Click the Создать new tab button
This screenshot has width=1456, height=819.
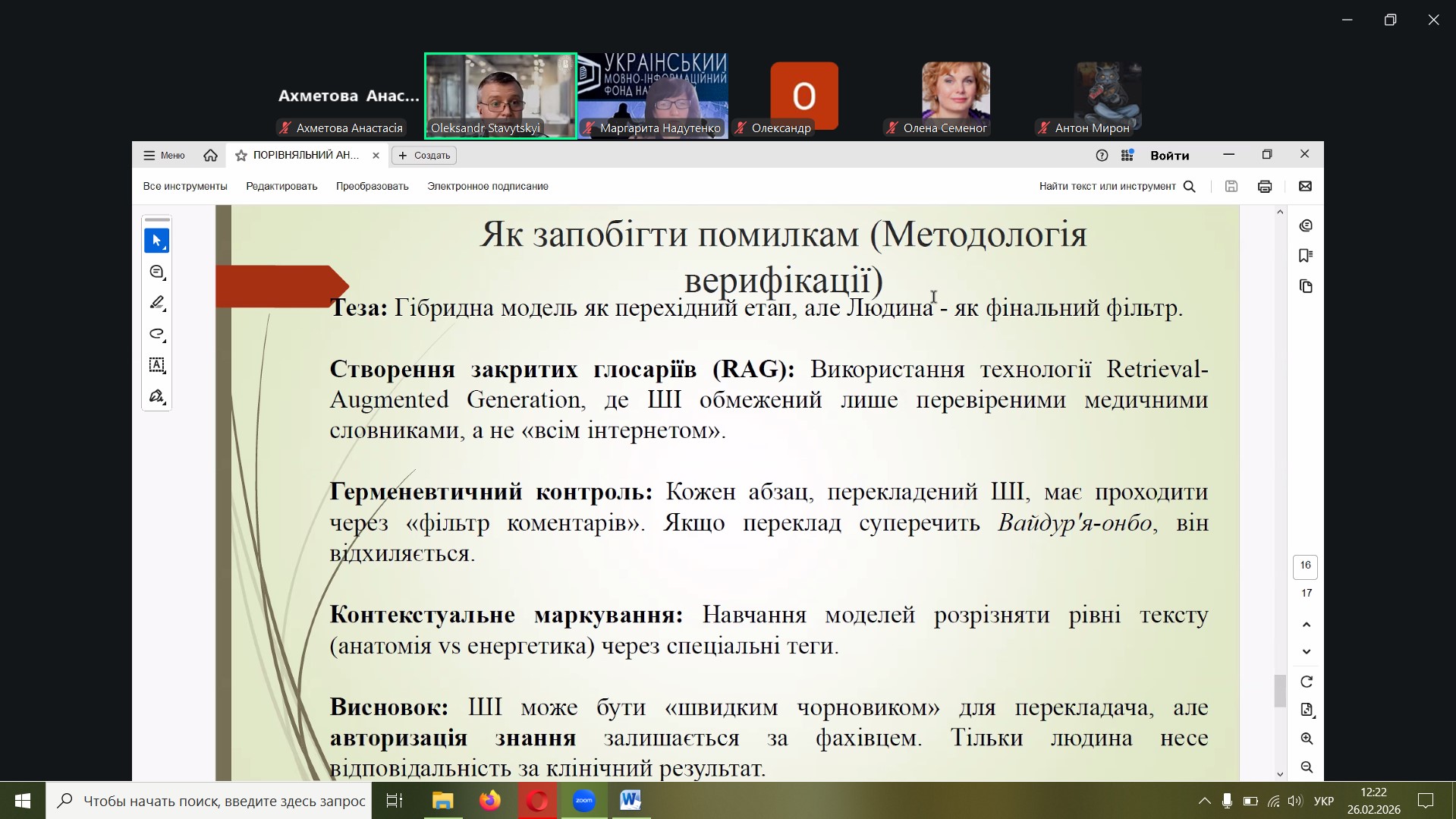click(x=424, y=156)
